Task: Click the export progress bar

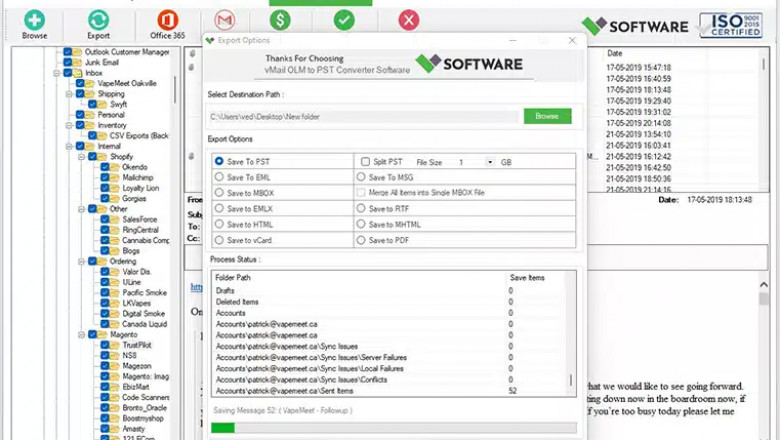Action: point(393,428)
